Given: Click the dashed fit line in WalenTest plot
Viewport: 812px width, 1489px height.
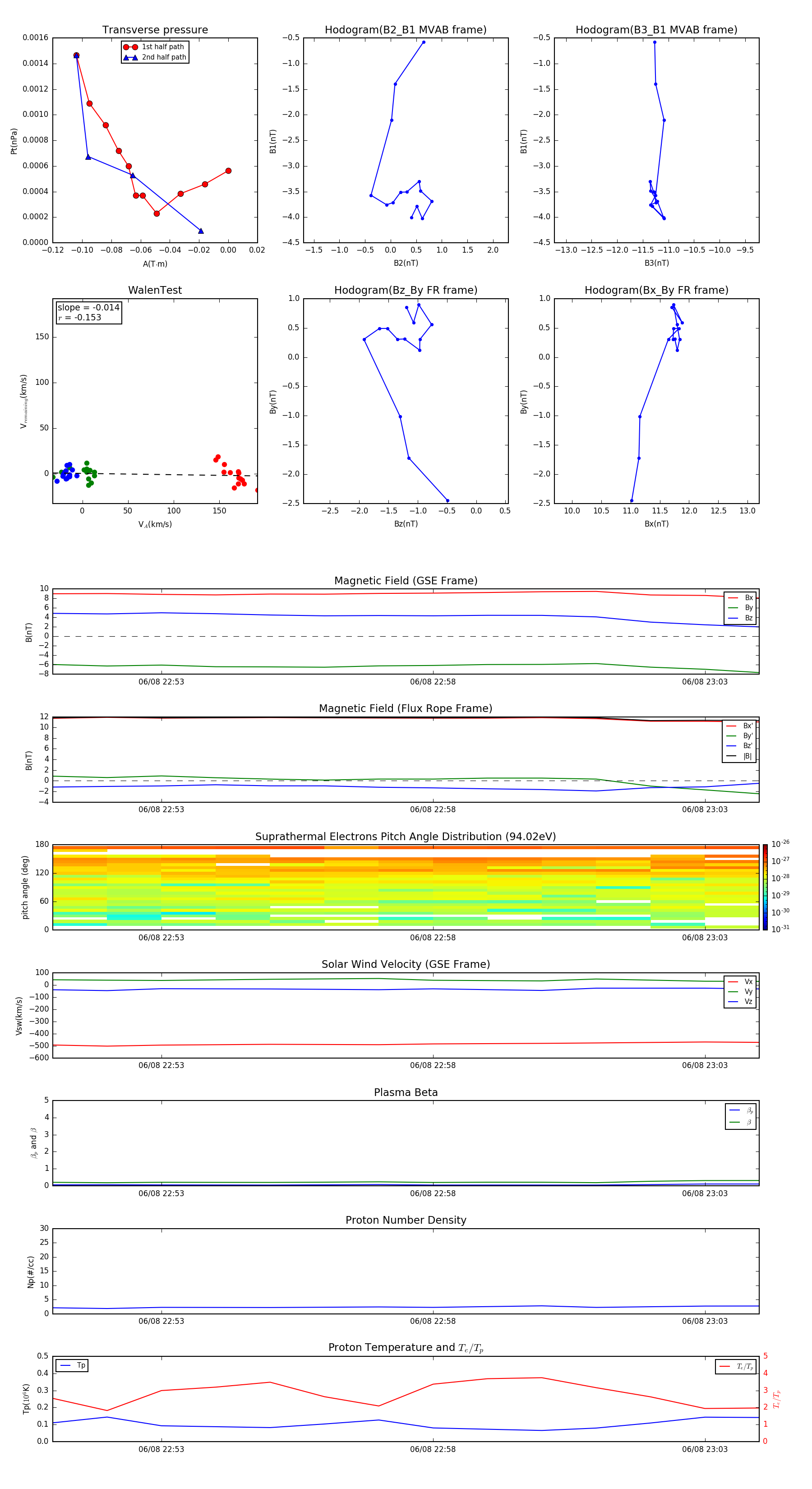Looking at the screenshot, I should (x=155, y=474).
